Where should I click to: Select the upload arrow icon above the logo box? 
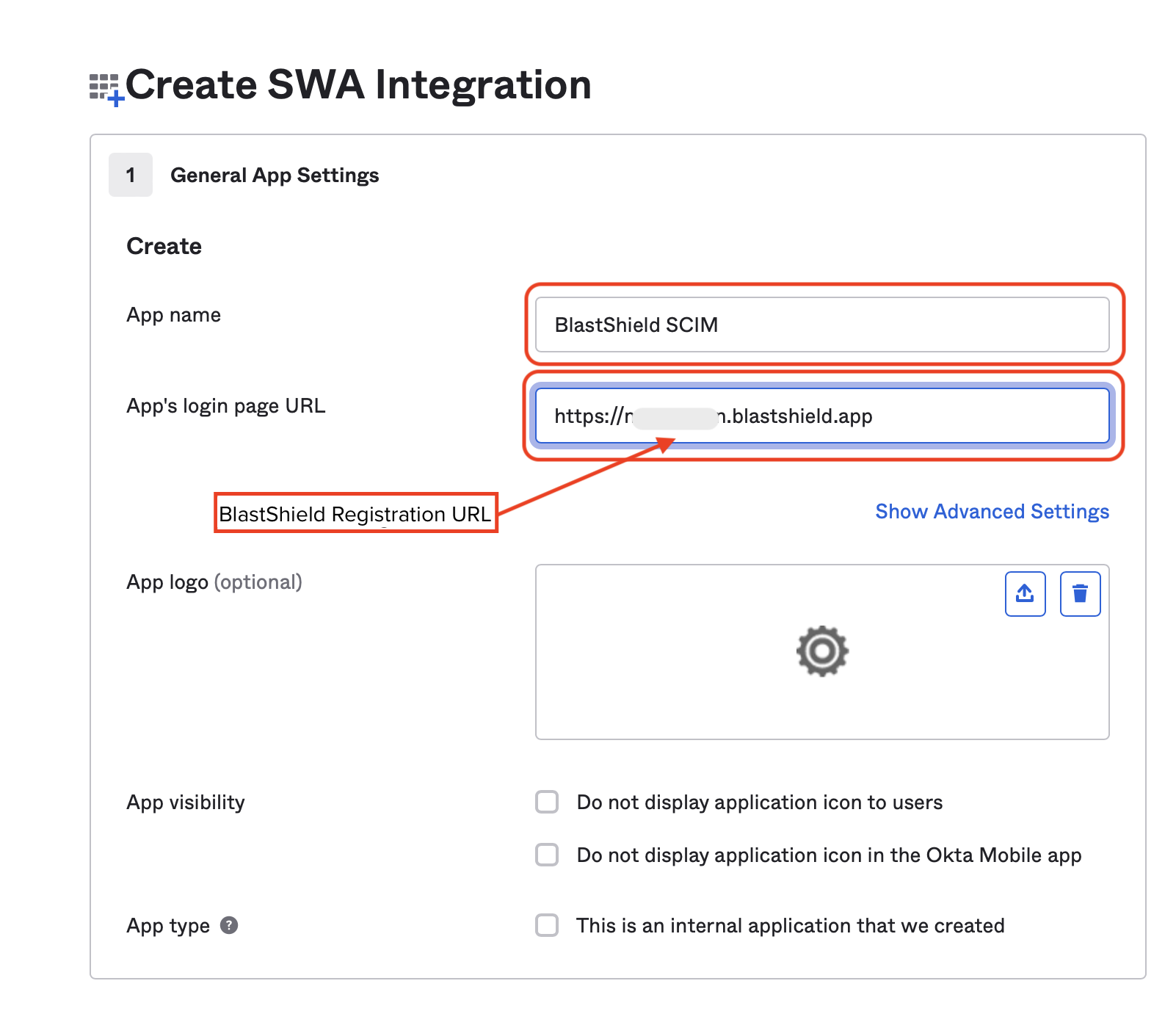tap(1025, 594)
